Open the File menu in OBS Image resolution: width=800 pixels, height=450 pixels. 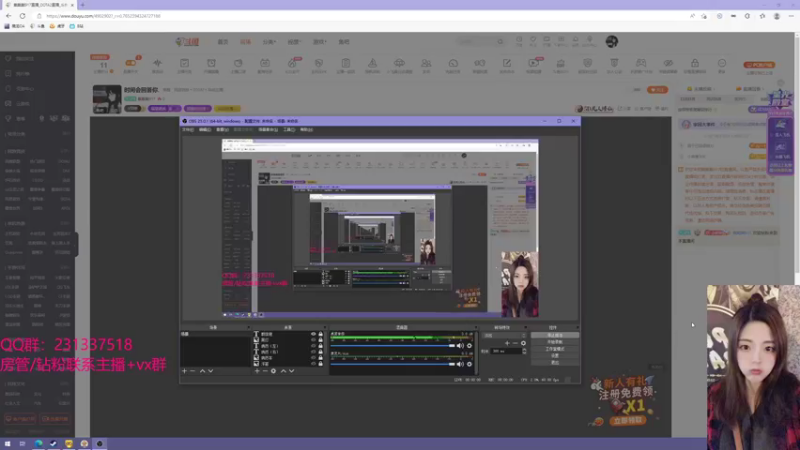[188, 130]
